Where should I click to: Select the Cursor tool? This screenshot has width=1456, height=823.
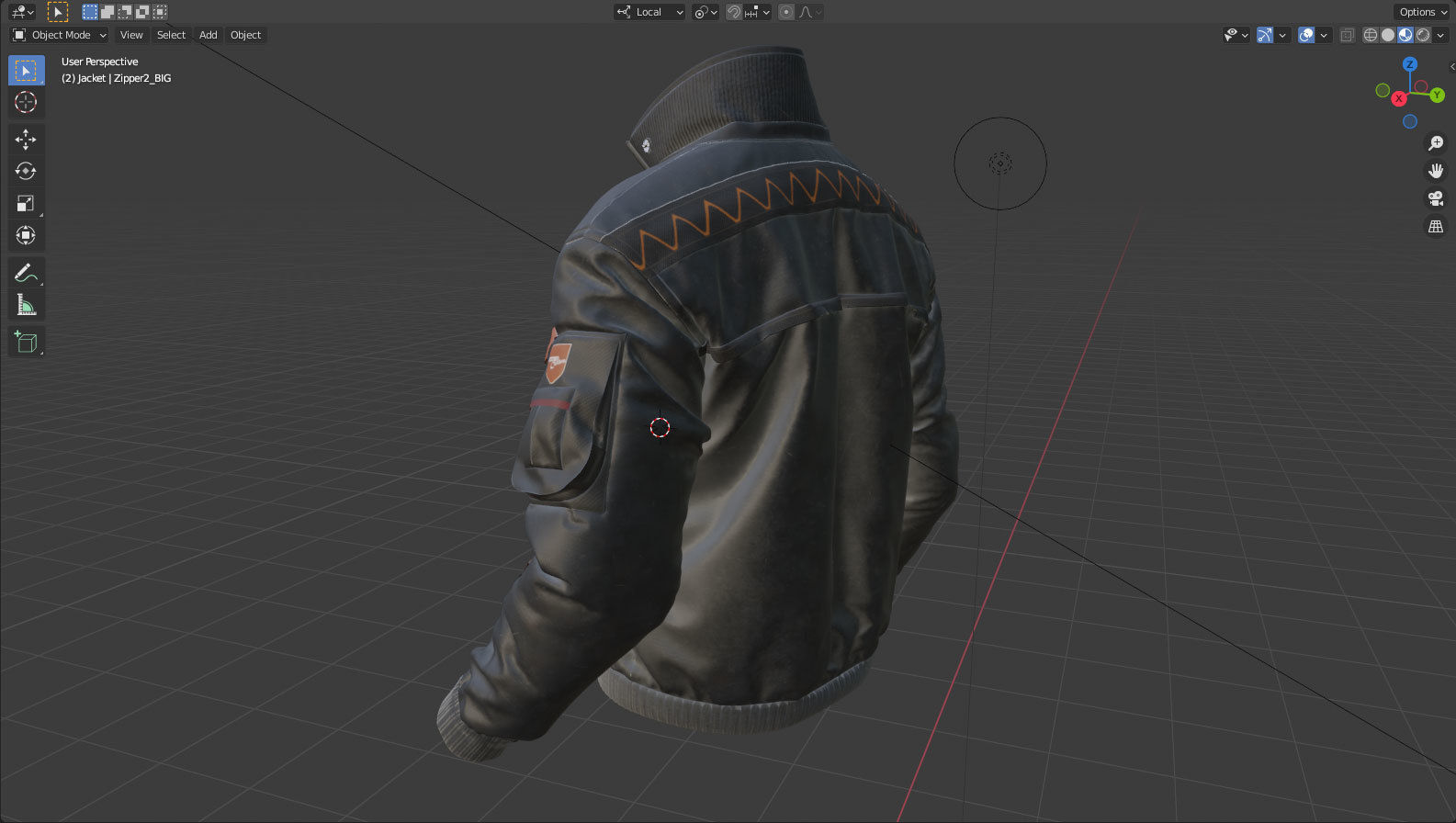point(26,102)
